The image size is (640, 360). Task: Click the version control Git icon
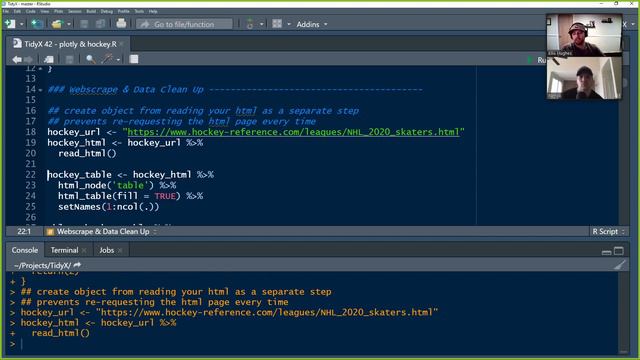click(250, 24)
